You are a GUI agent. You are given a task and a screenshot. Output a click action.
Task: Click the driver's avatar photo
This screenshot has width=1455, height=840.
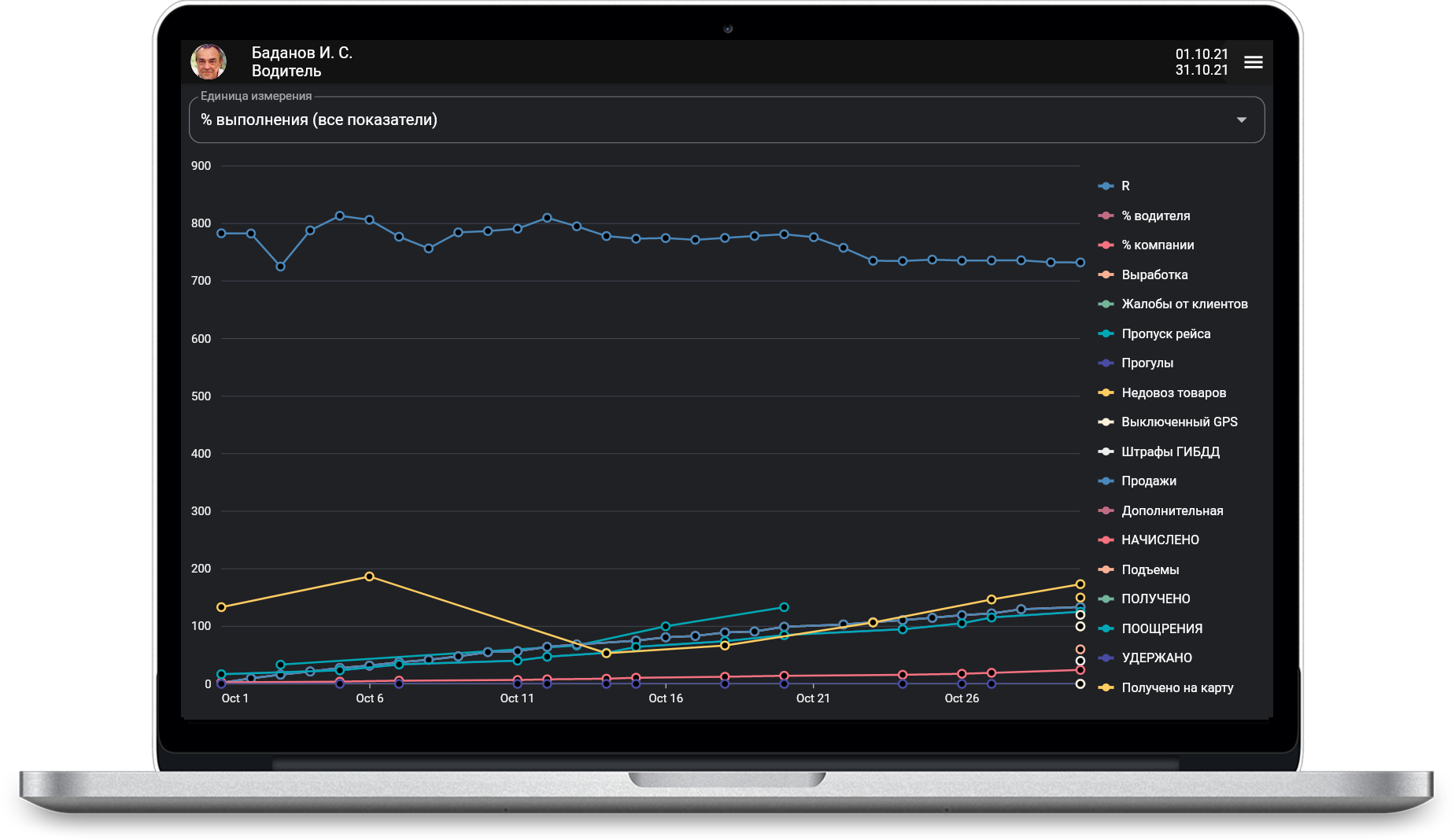[x=209, y=62]
